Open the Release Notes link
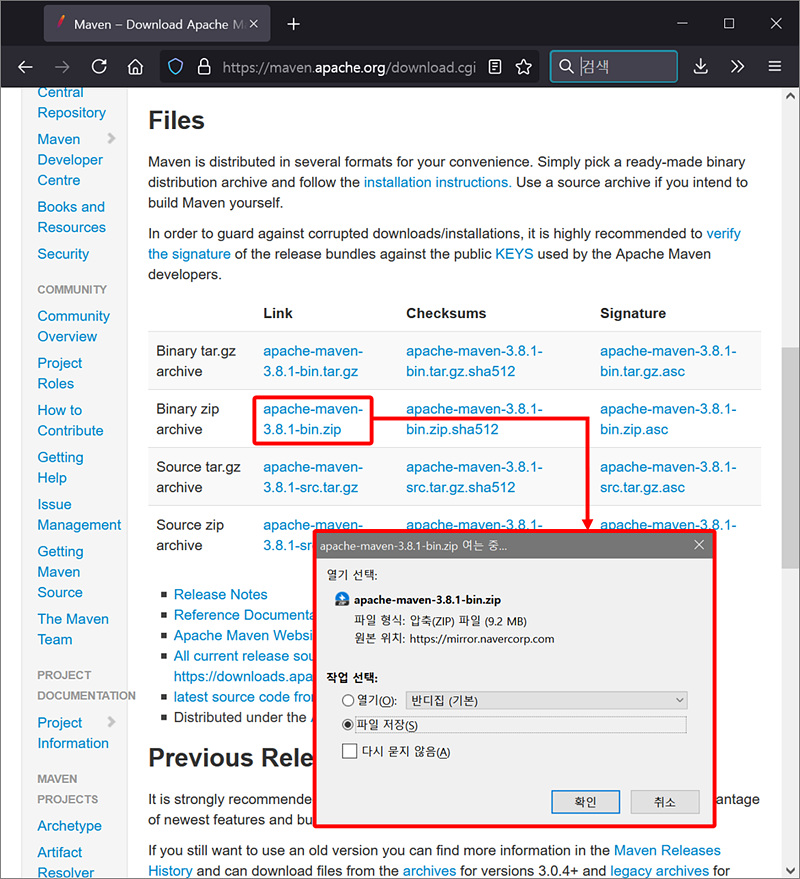This screenshot has height=879, width=800. tap(220, 594)
